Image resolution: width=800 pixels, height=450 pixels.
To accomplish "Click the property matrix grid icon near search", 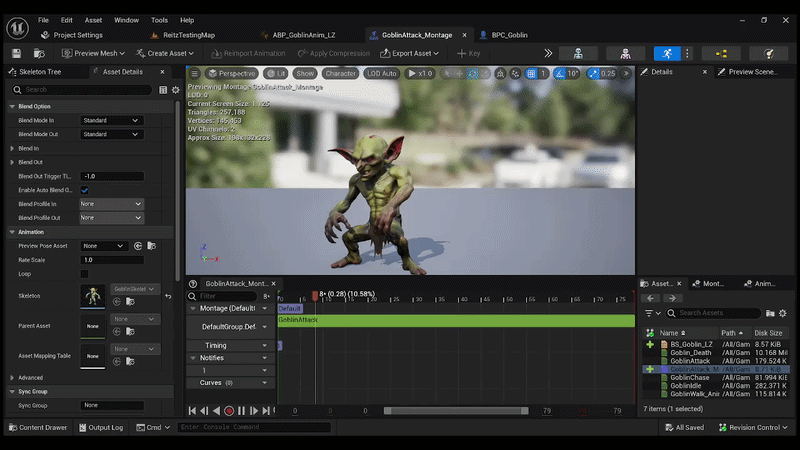I will coord(163,90).
